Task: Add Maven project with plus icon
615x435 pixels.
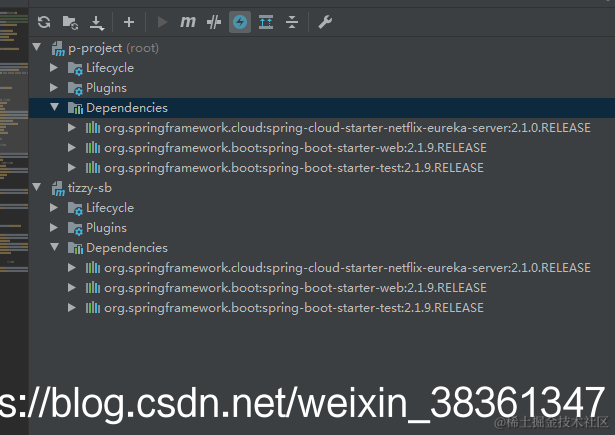Action: (x=129, y=22)
